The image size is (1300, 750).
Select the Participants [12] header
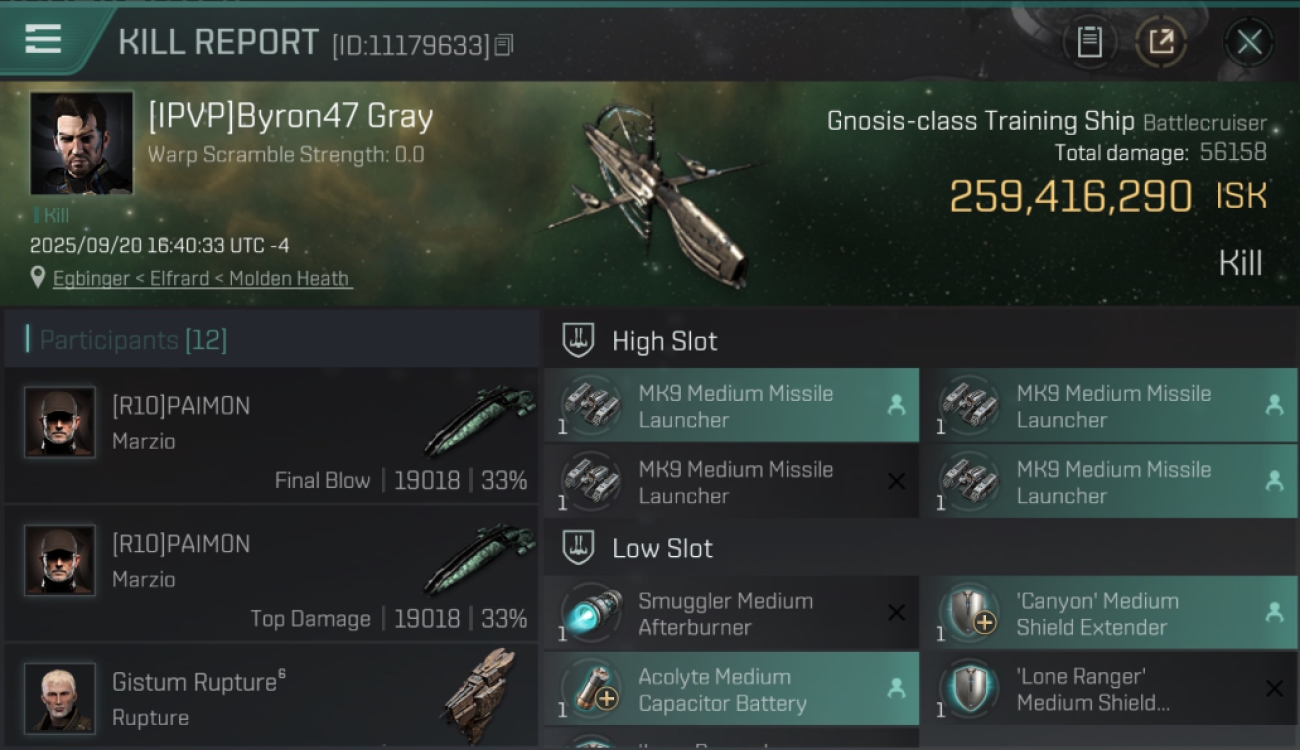(x=133, y=340)
